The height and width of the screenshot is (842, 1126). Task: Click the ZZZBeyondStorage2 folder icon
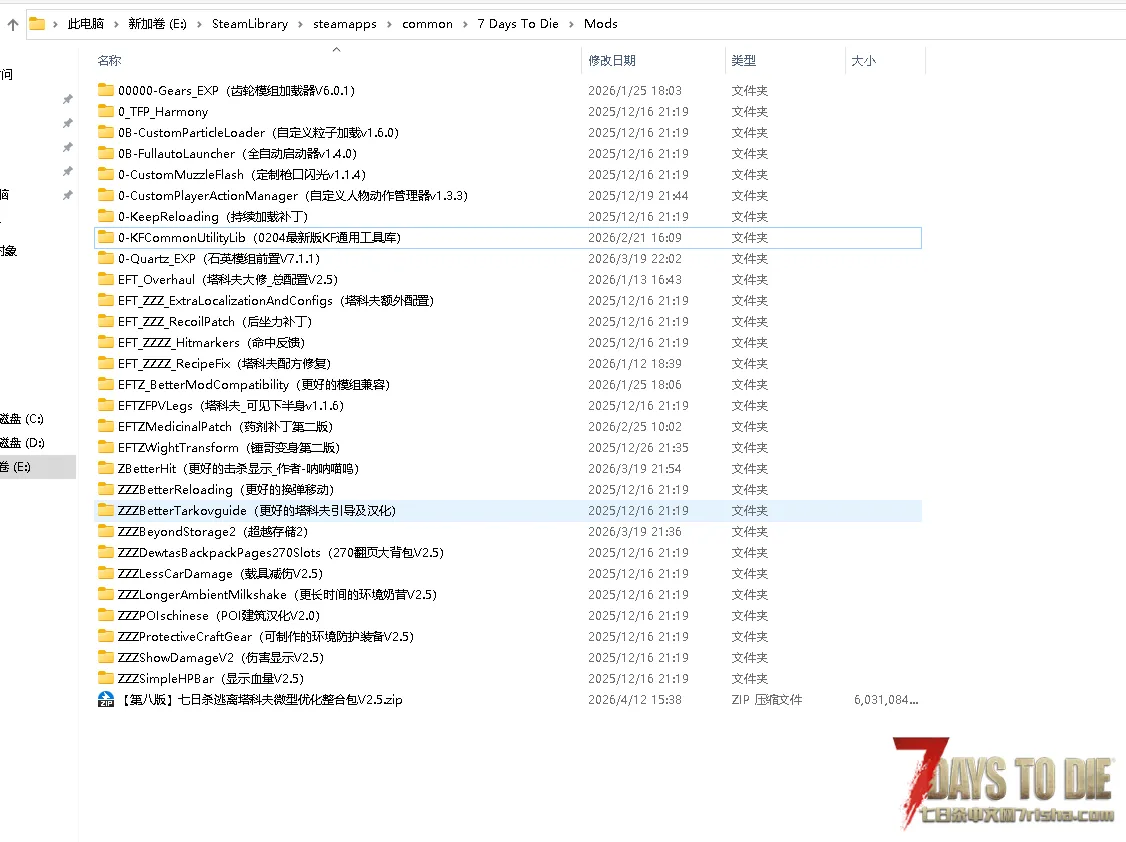point(106,532)
